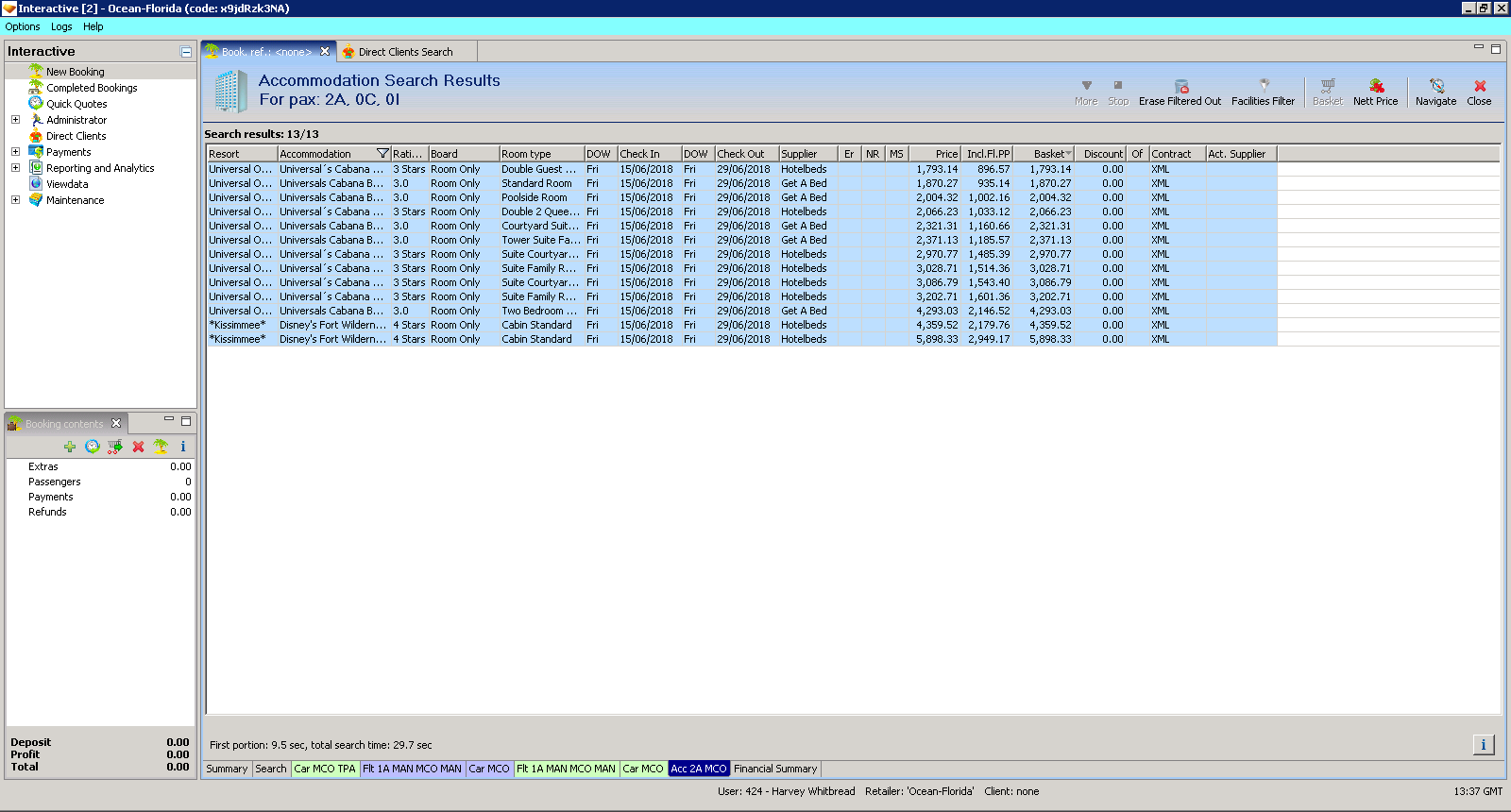Click the shopping cart arrow icon in Booking contents
1511x812 pixels.
(115, 447)
